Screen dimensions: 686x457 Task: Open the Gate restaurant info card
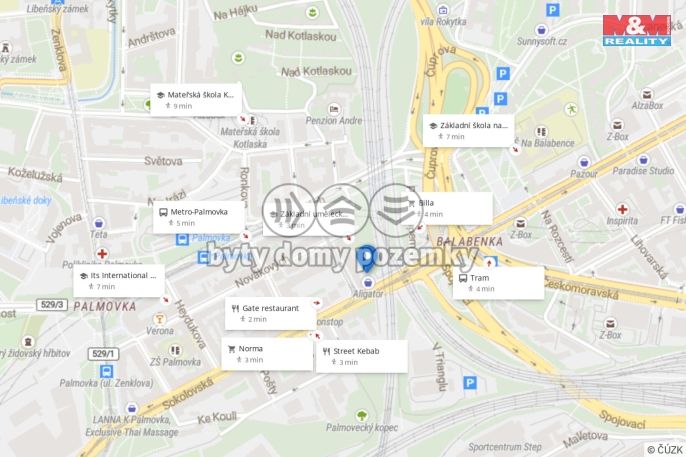point(270,314)
